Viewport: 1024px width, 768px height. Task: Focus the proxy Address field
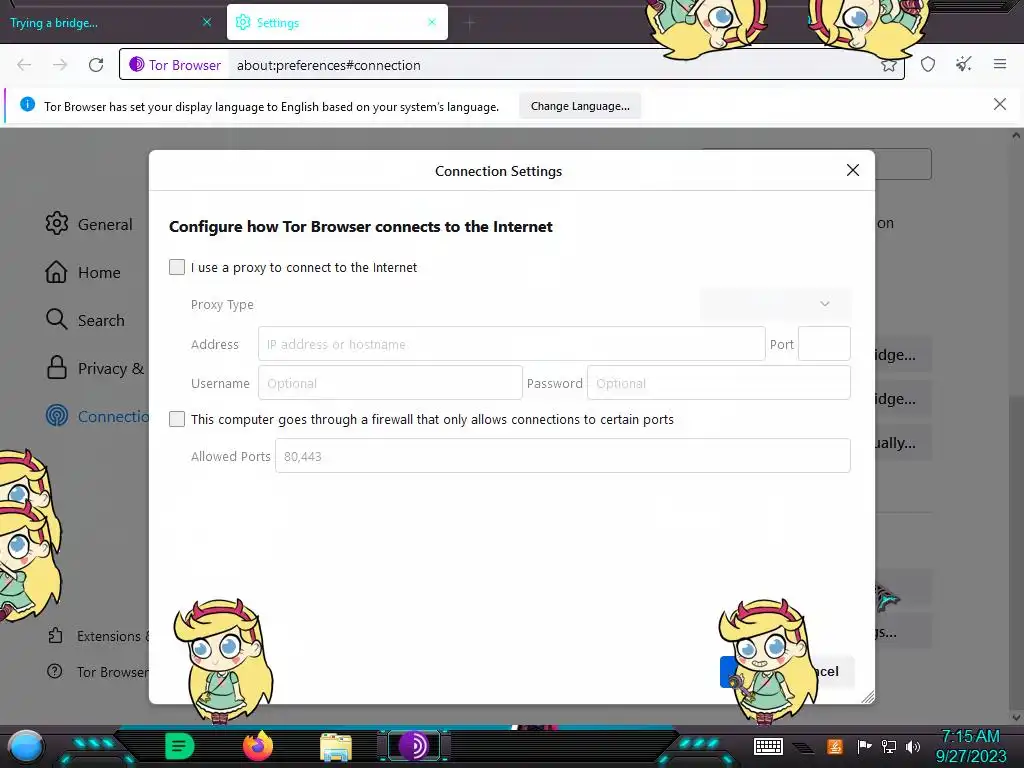click(511, 344)
